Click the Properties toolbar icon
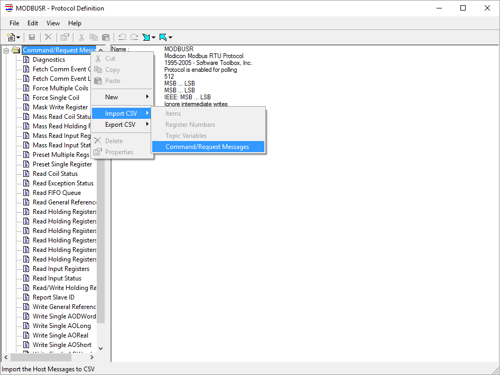 (x=65, y=37)
